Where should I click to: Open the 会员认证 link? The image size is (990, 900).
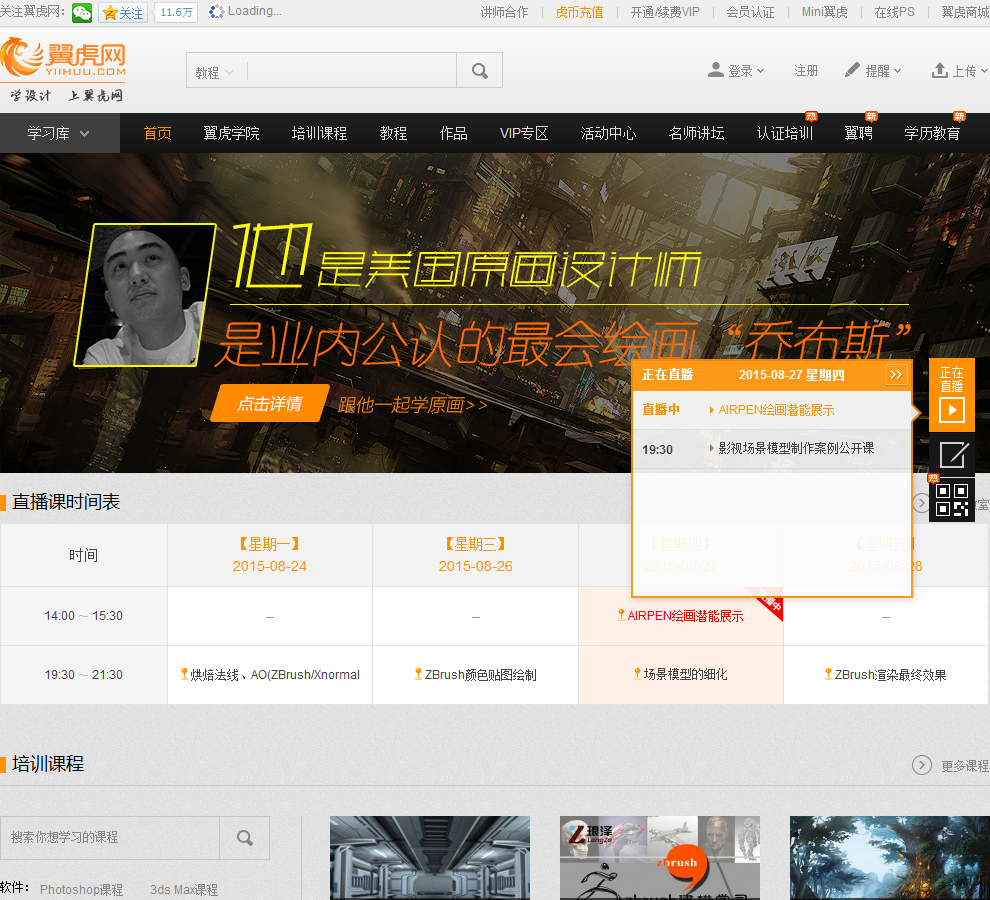[750, 12]
